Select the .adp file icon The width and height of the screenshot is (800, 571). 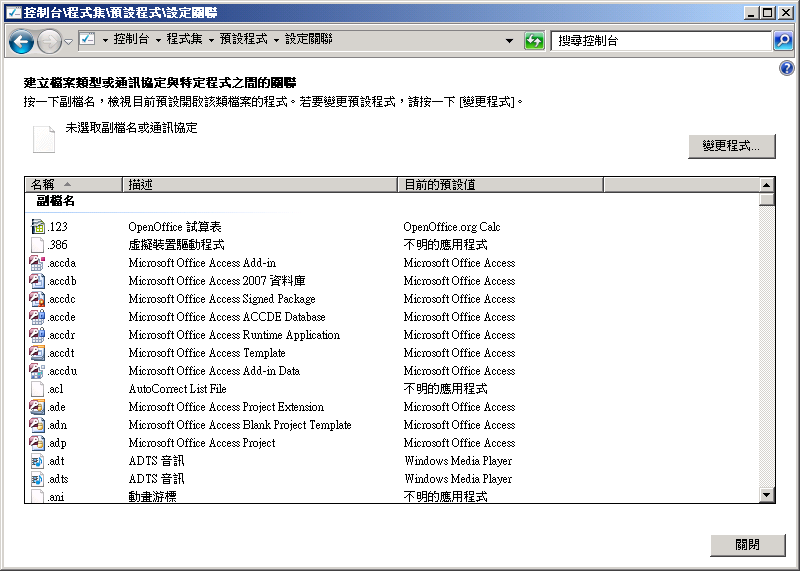37,443
